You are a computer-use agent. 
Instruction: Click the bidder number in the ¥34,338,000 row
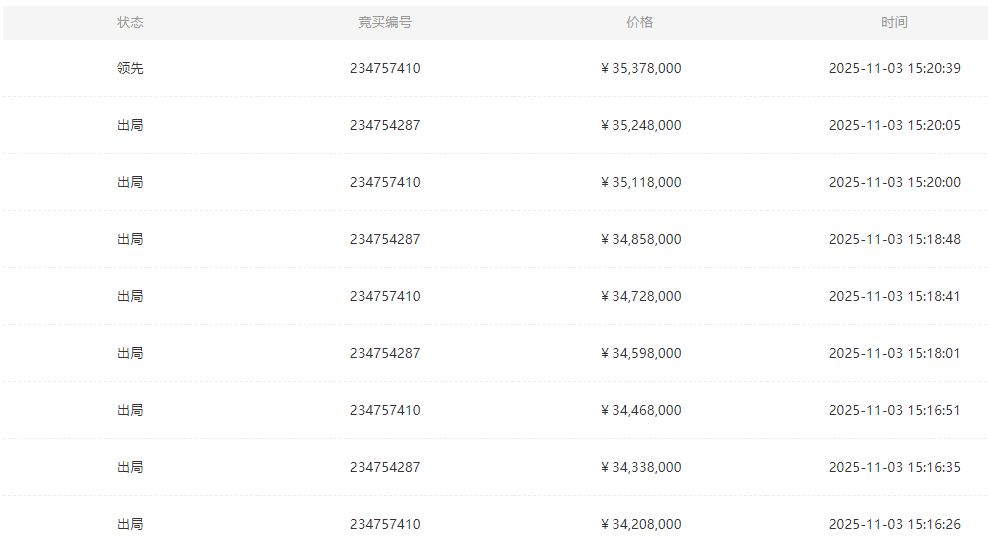pyautogui.click(x=385, y=468)
